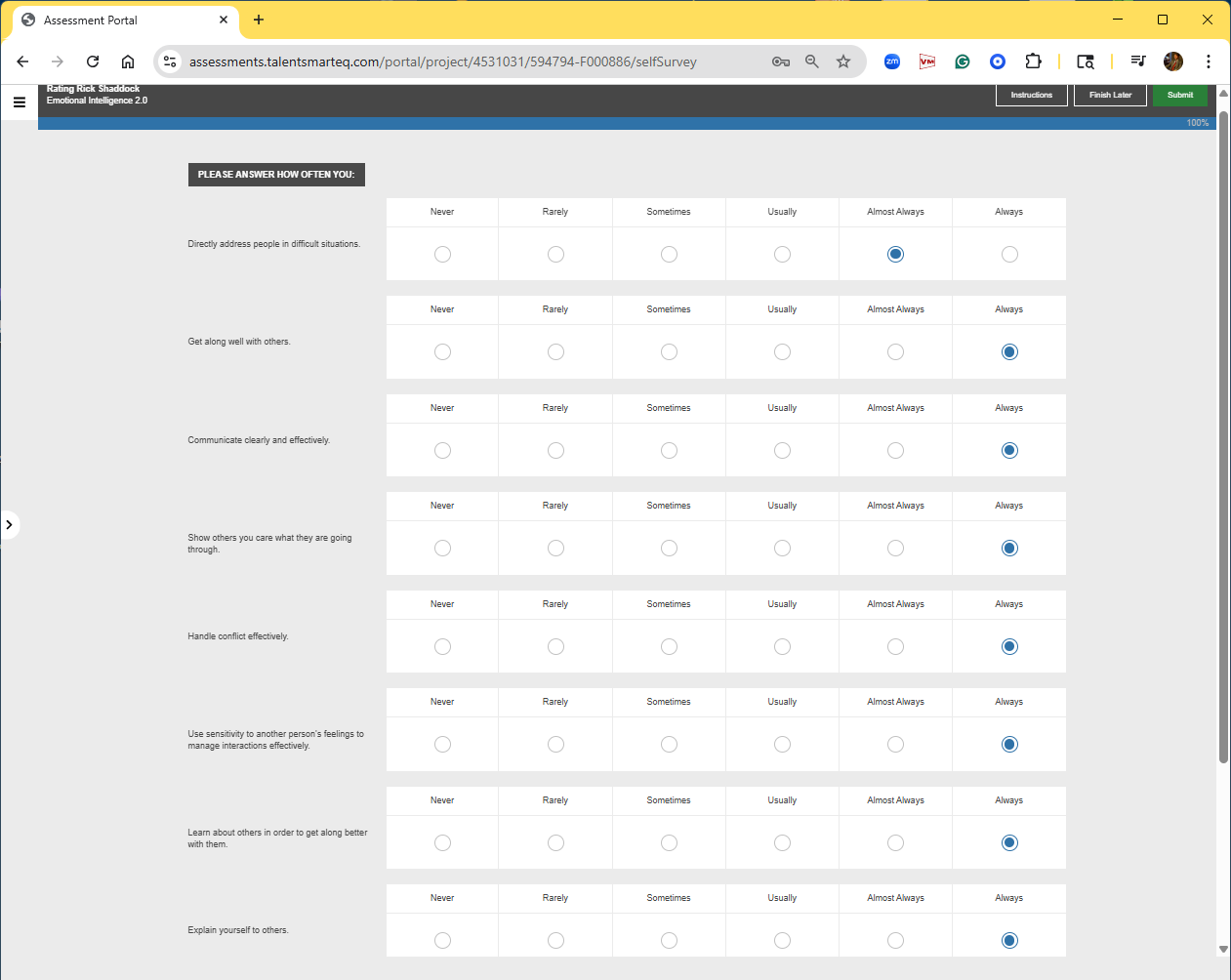Viewport: 1231px width, 980px height.
Task: Open a new browser tab
Action: 259,20
